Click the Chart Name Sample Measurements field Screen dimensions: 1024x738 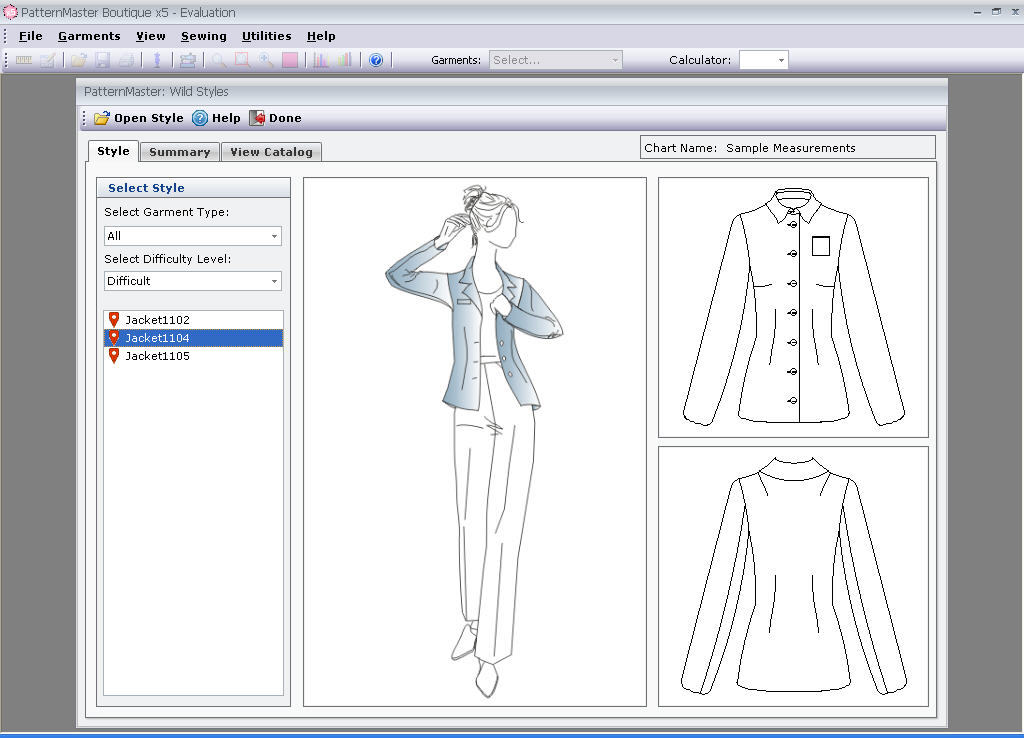(788, 148)
